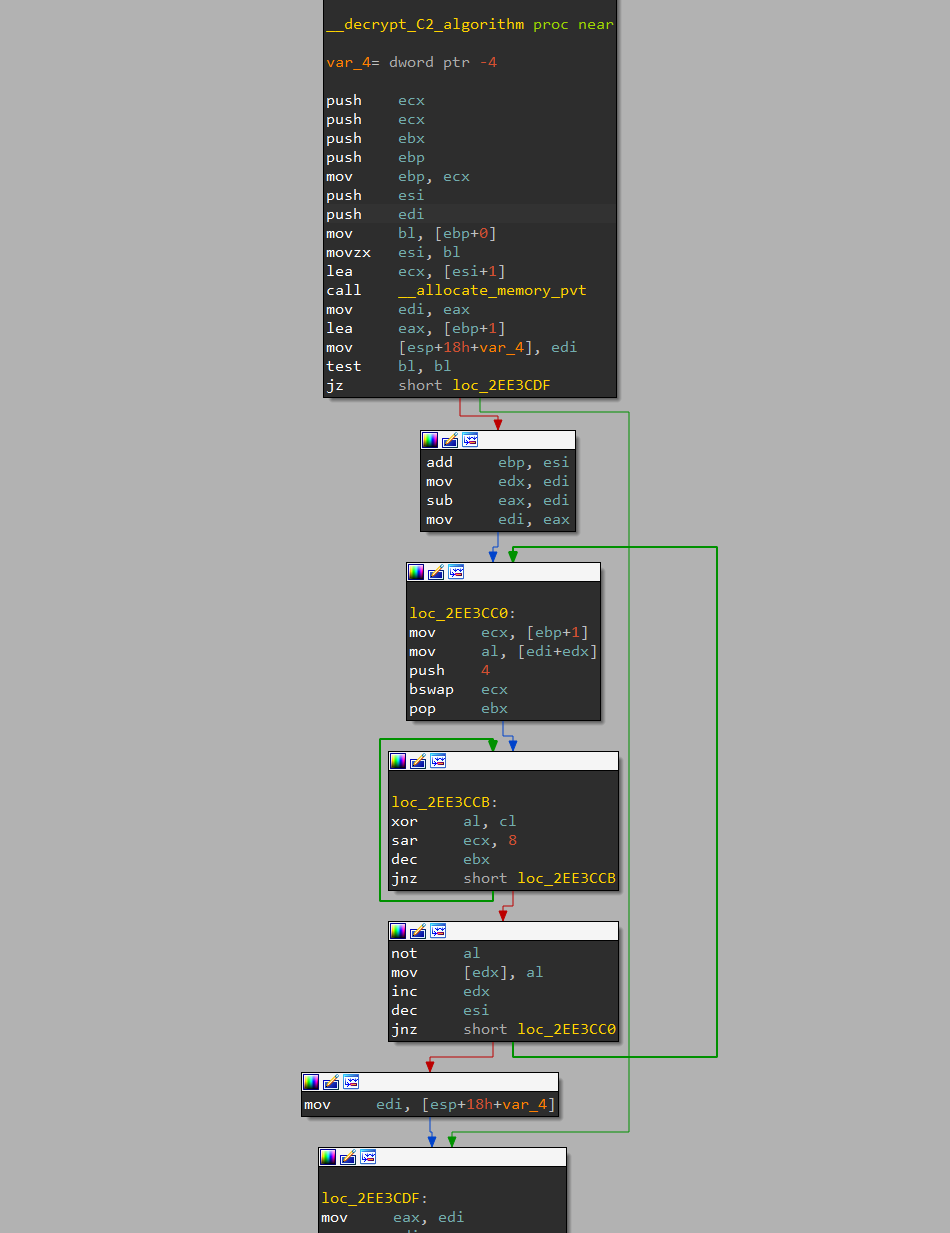Image resolution: width=950 pixels, height=1233 pixels.
Task: Select the 'dec ebx' instruction
Action: point(440,859)
